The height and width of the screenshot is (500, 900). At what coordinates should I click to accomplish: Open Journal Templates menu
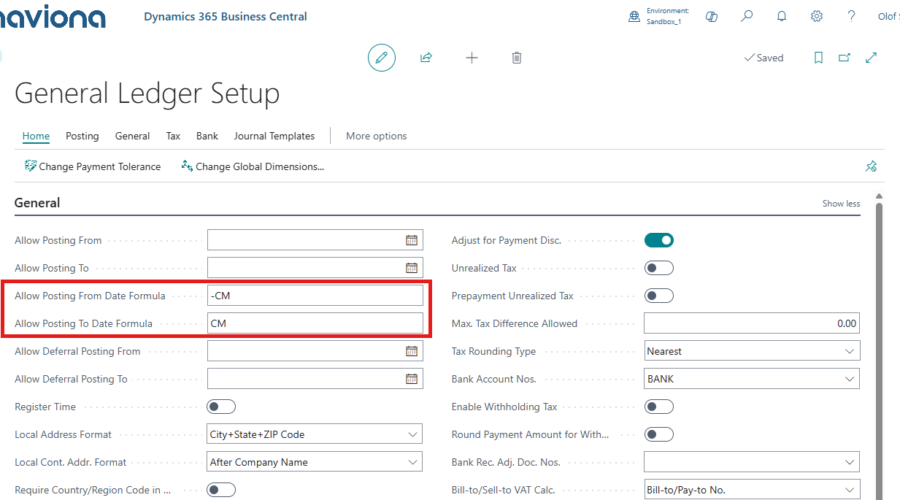tap(274, 136)
